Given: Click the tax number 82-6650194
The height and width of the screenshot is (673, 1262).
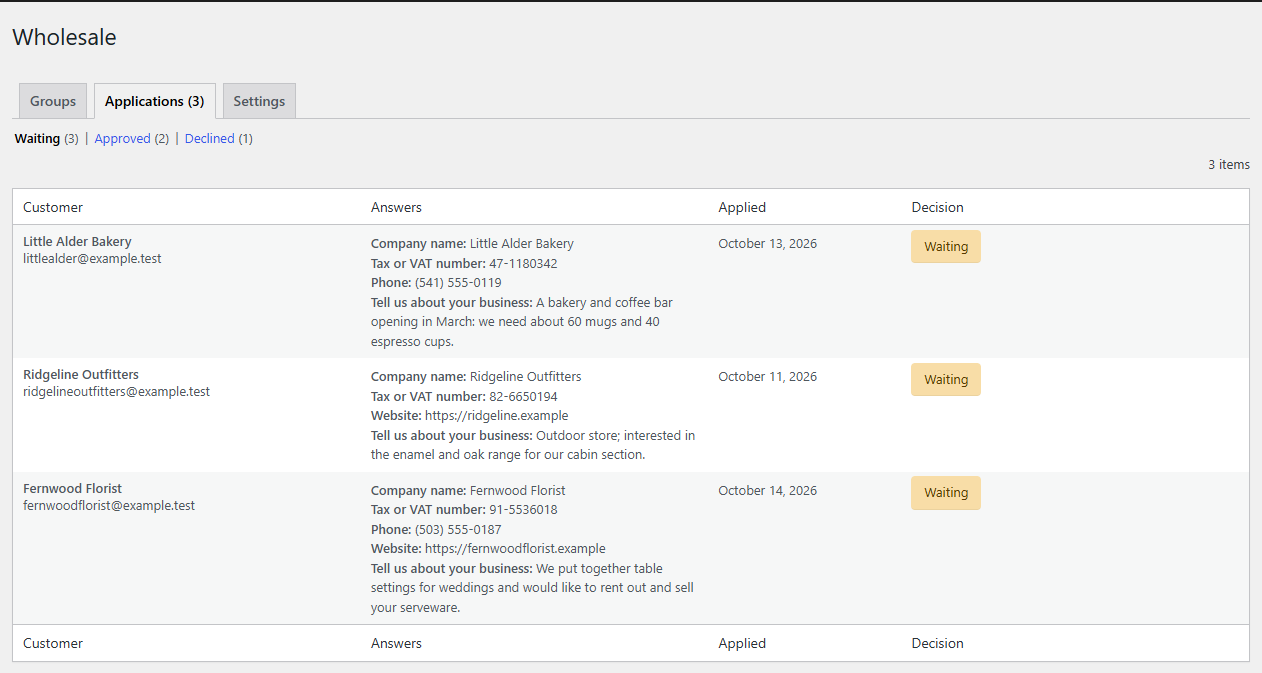Looking at the screenshot, I should pyautogui.click(x=523, y=397).
